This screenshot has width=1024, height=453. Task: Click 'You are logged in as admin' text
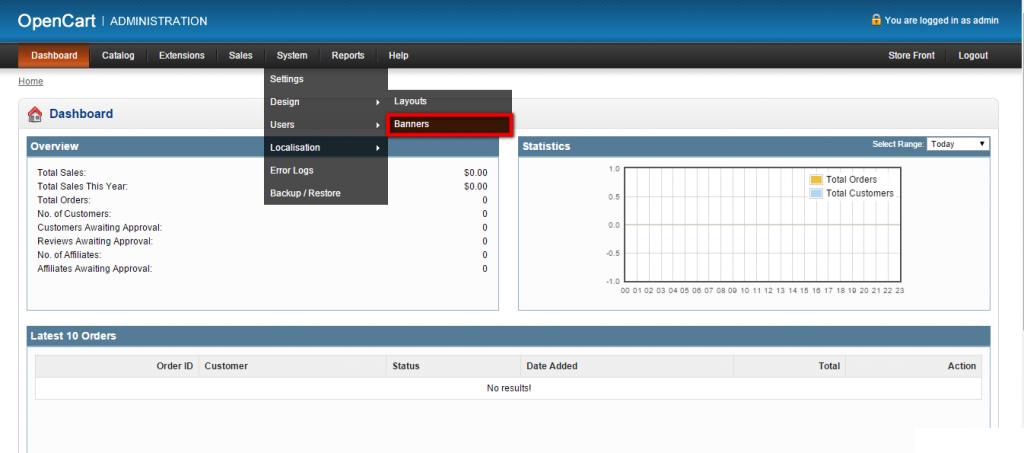[941, 20]
